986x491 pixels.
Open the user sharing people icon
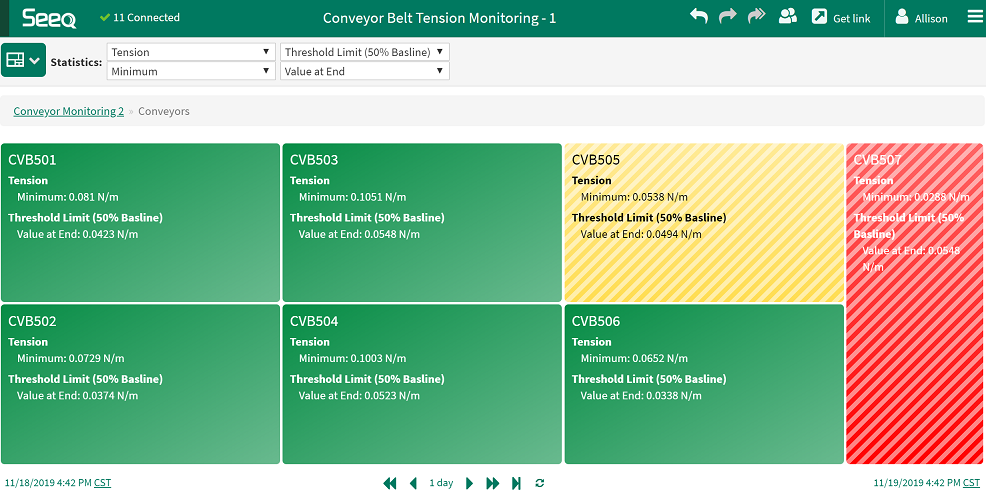click(x=788, y=16)
